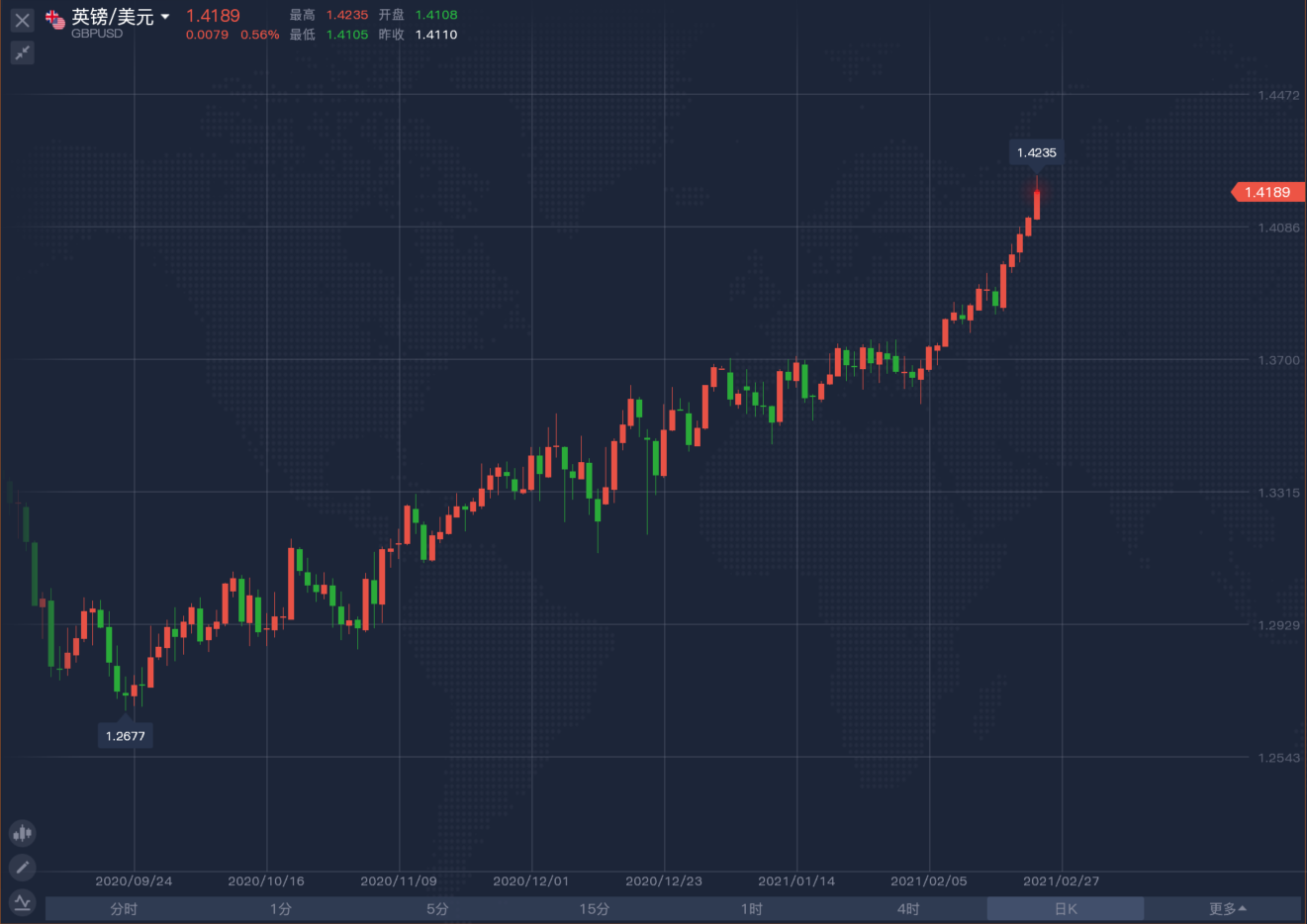Click the collapse/shrink chart icon
Screen dimensions: 1307x924
[x=22, y=52]
